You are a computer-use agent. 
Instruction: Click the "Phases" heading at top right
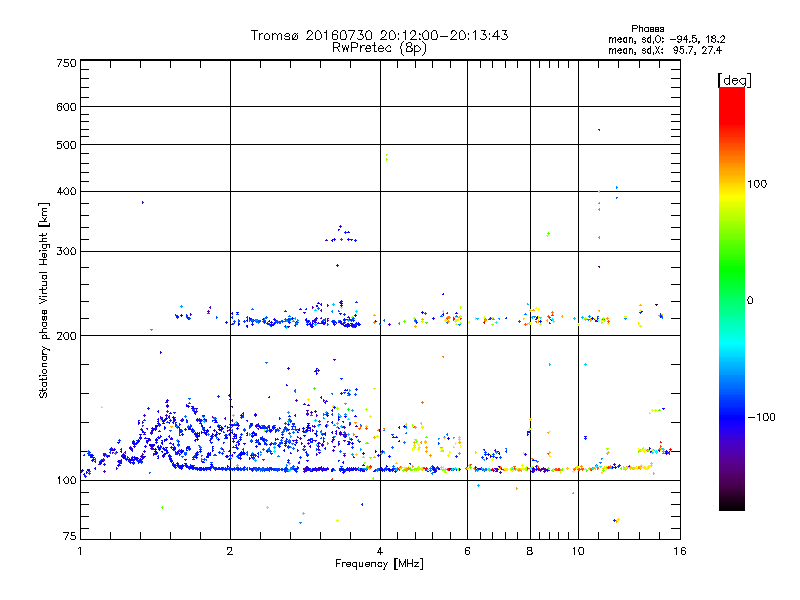pos(647,29)
